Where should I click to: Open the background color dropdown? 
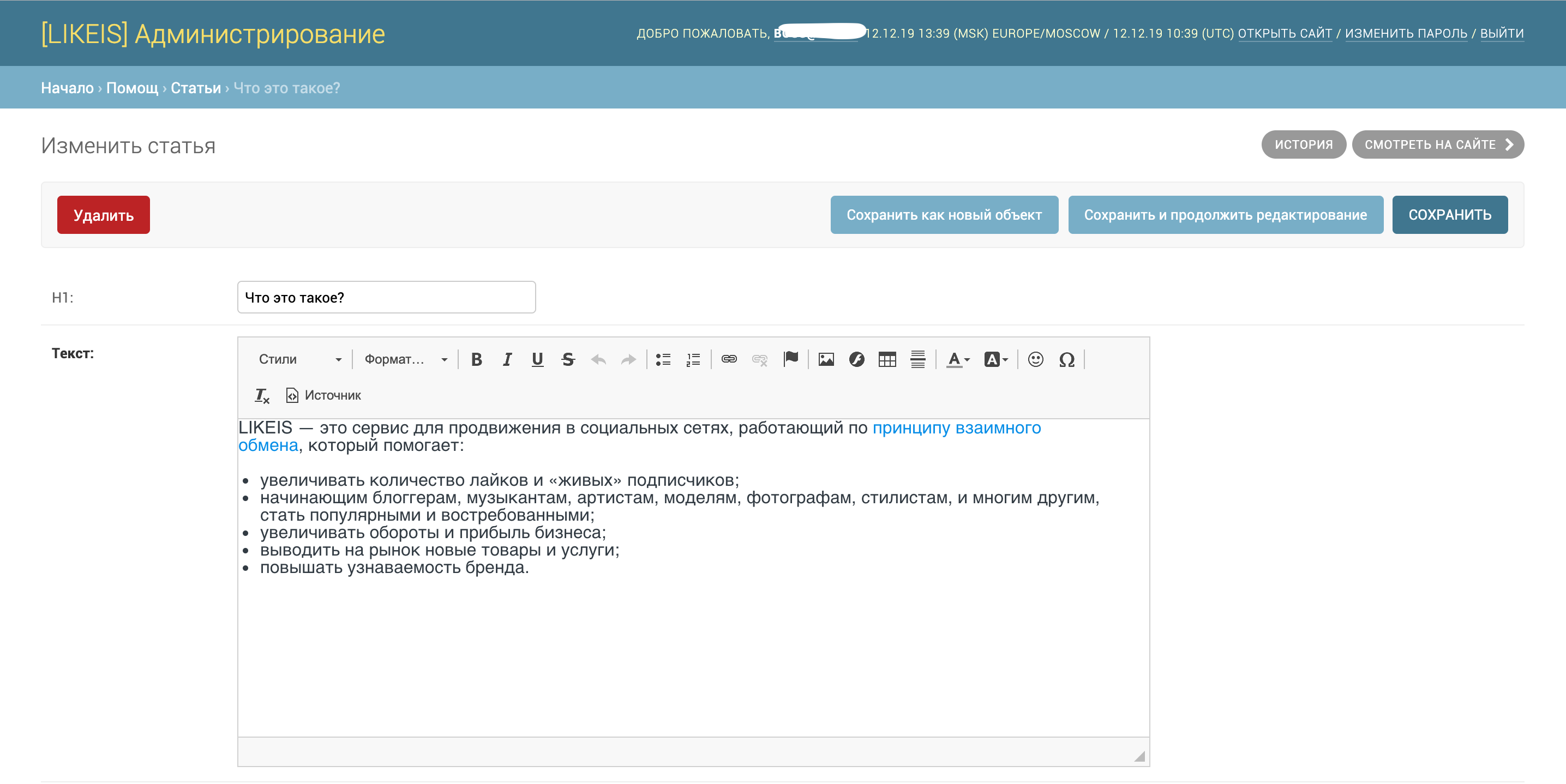pyautogui.click(x=996, y=359)
